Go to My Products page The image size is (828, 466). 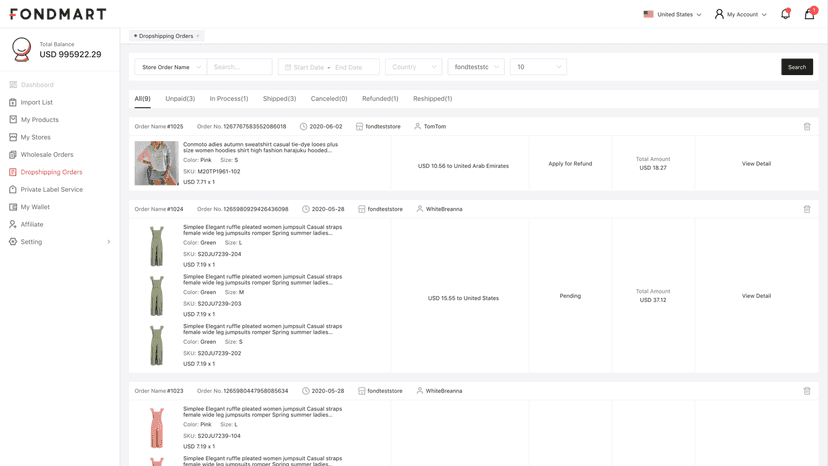click(x=40, y=119)
